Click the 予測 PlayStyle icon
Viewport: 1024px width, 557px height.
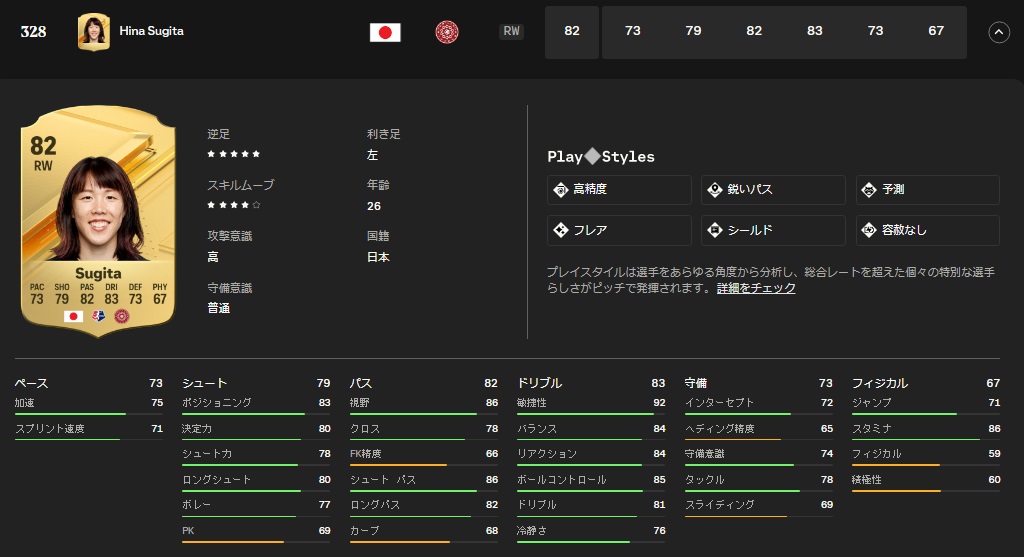pos(868,189)
